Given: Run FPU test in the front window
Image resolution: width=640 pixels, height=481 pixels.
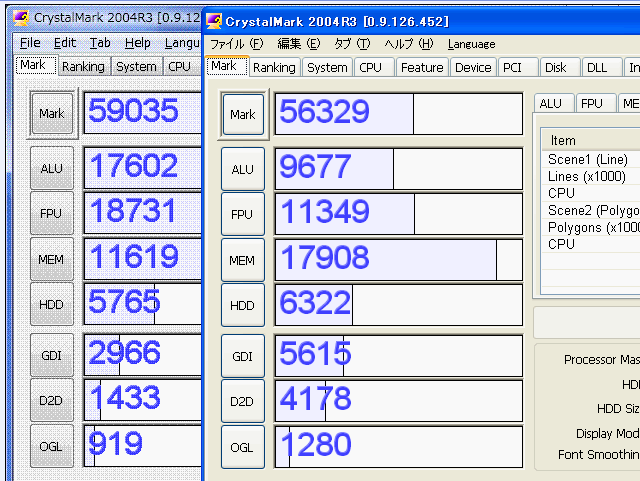Looking at the screenshot, I should point(243,215).
